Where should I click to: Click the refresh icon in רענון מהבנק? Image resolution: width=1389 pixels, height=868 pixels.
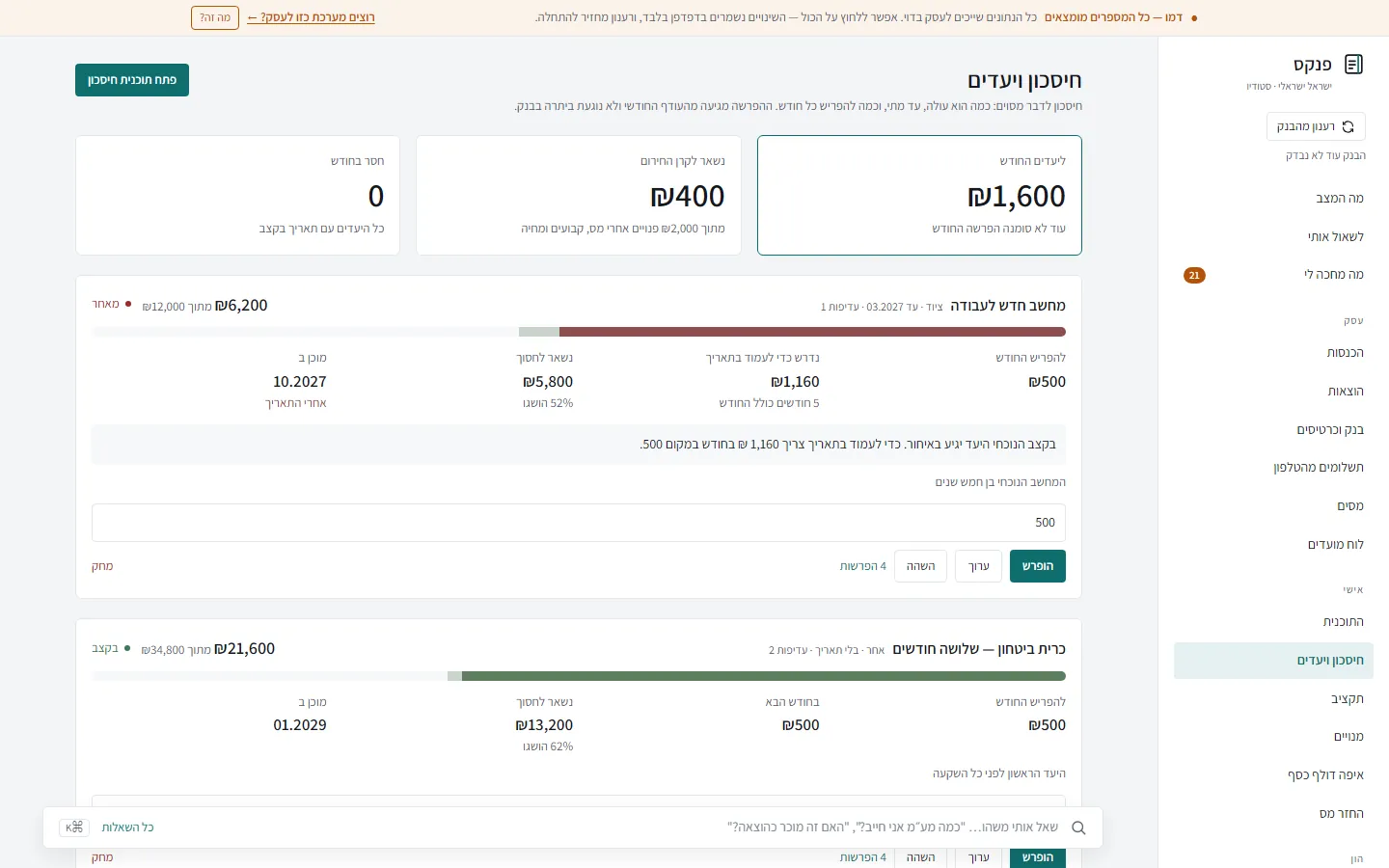coord(1348,126)
